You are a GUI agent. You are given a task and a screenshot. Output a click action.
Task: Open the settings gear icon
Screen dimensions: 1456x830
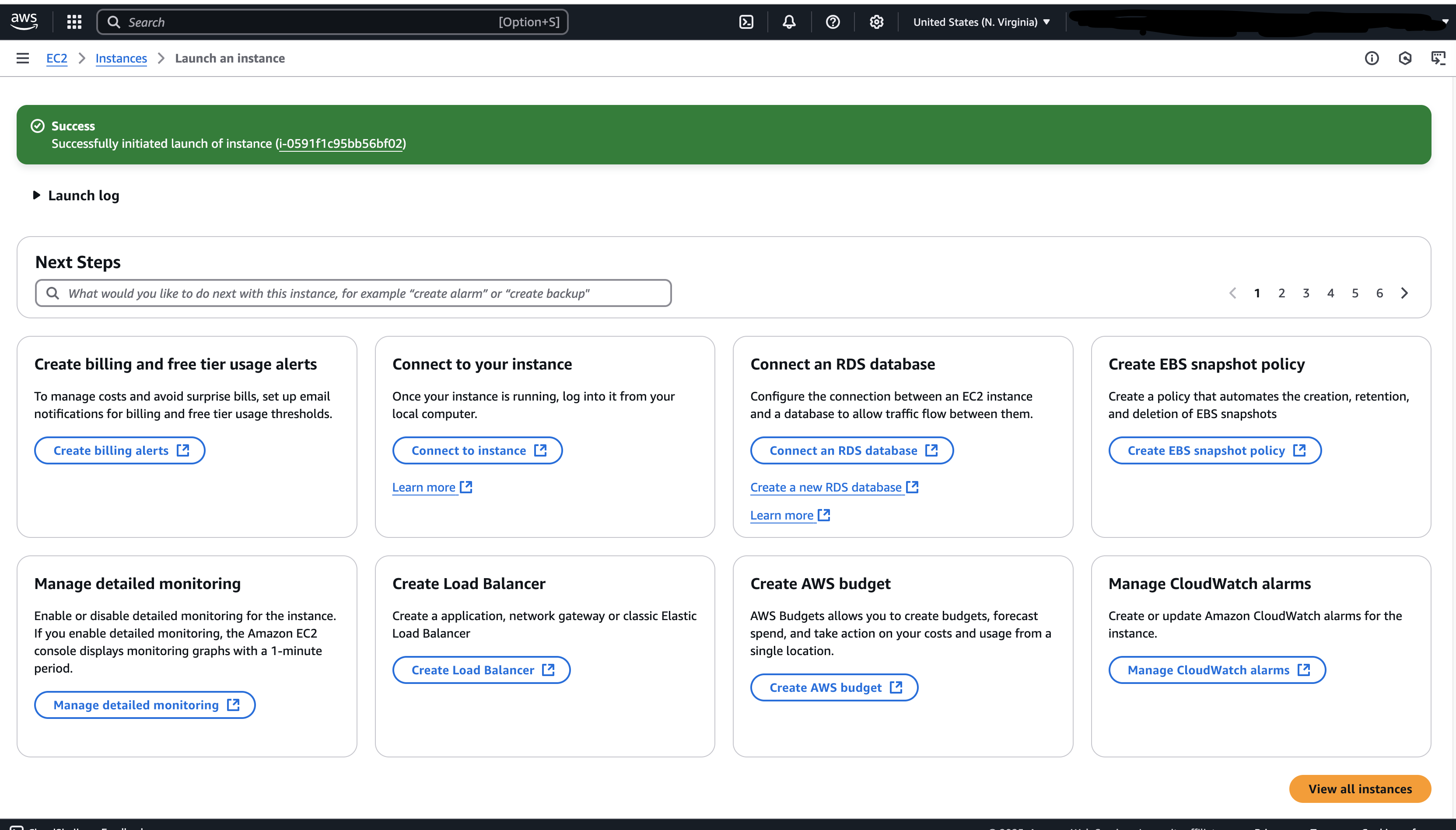pyautogui.click(x=877, y=22)
